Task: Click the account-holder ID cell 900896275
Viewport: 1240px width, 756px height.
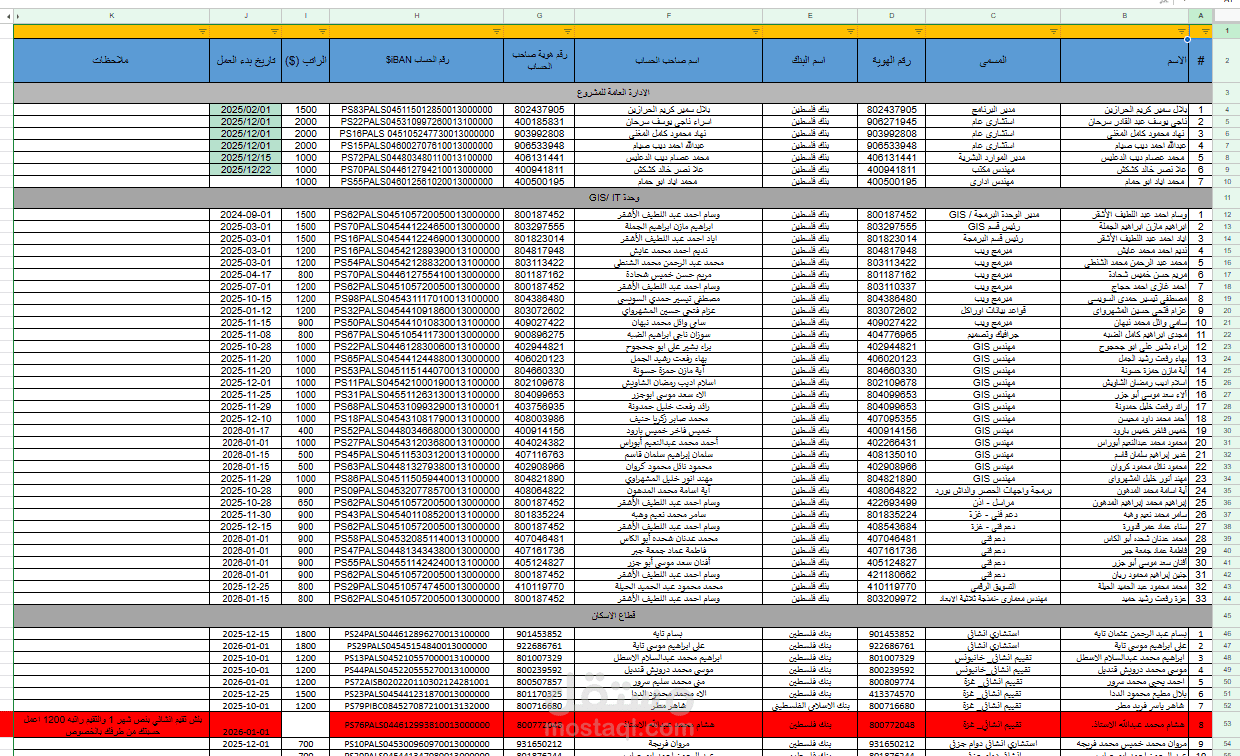Action: tap(539, 335)
